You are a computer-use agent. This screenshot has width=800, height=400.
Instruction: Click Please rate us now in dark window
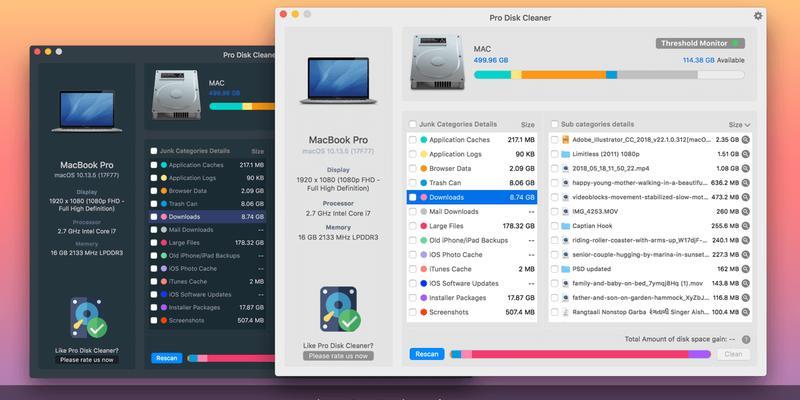pyautogui.click(x=87, y=360)
